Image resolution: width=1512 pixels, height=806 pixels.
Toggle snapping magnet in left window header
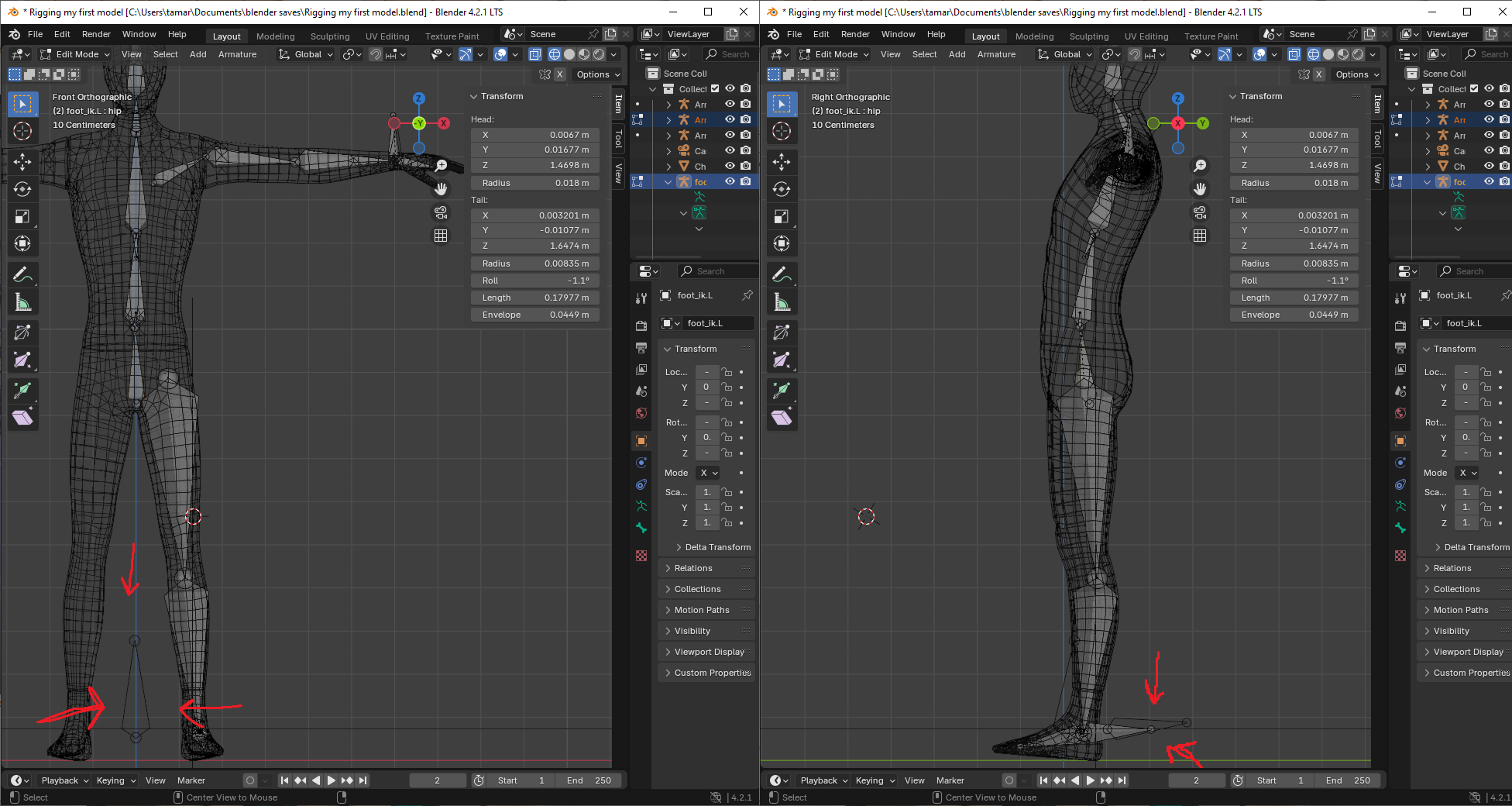[376, 54]
